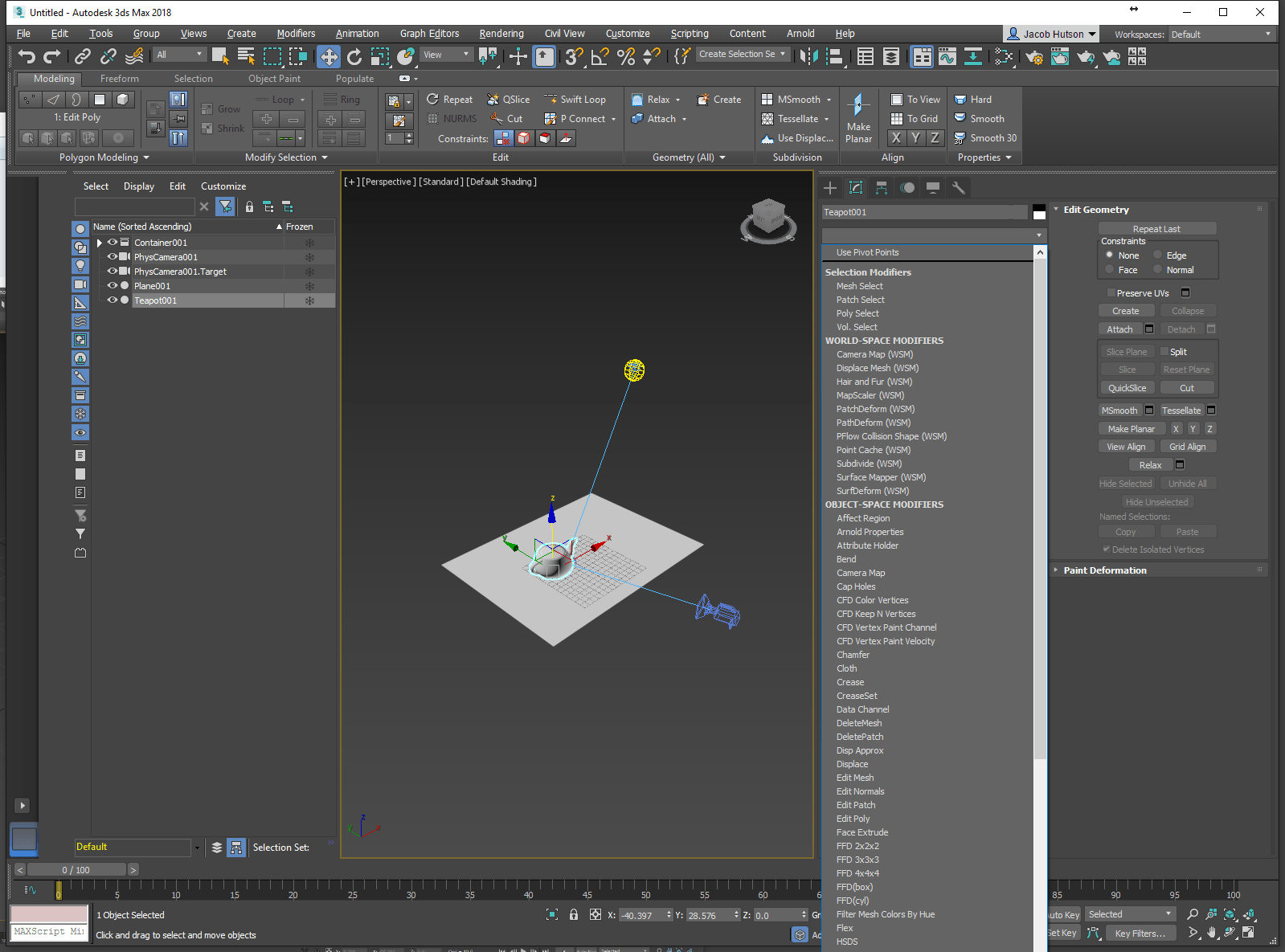
Task: Open the Rendering menu
Action: pos(501,34)
